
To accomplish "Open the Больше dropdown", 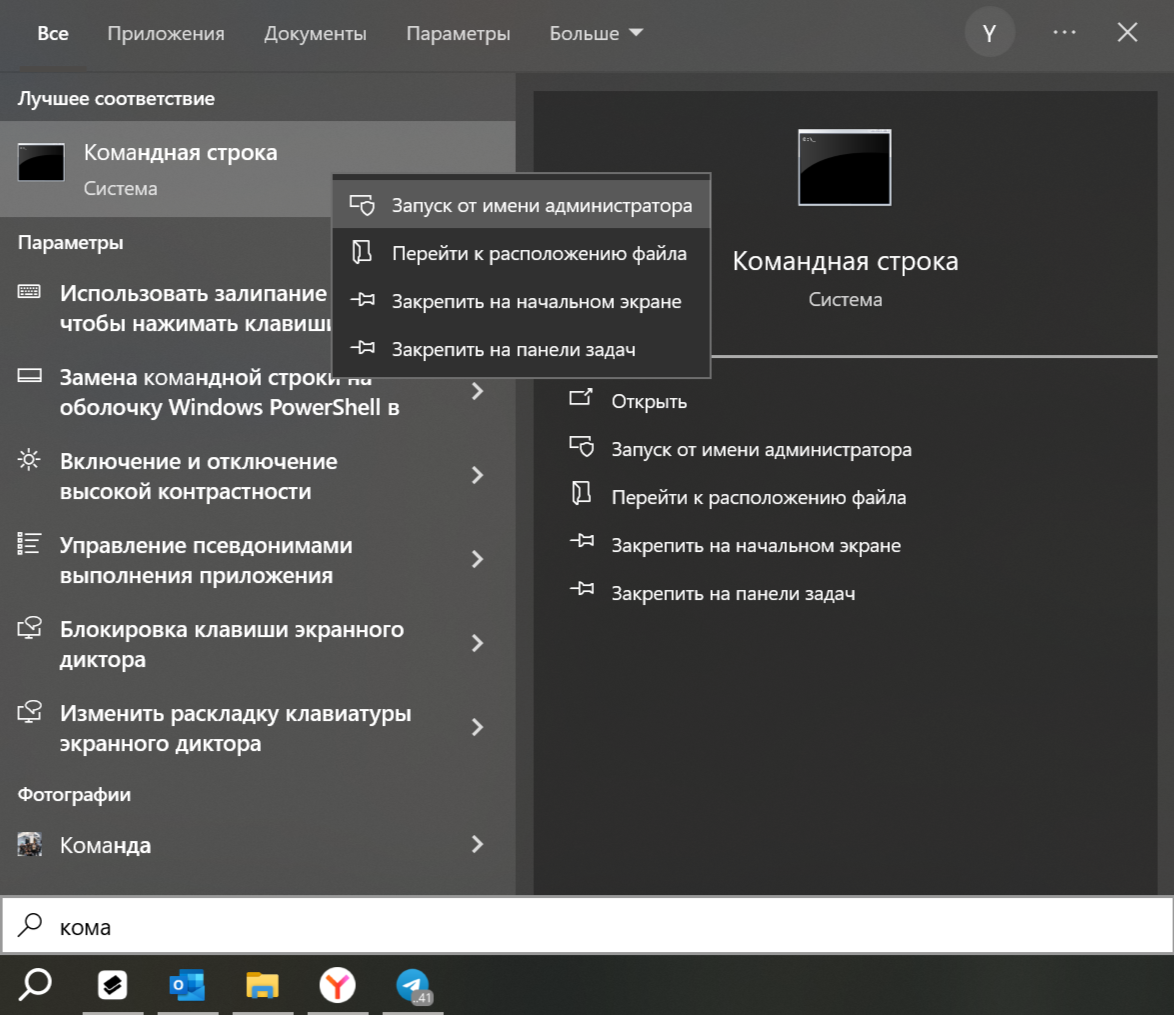I will pyautogui.click(x=596, y=32).
